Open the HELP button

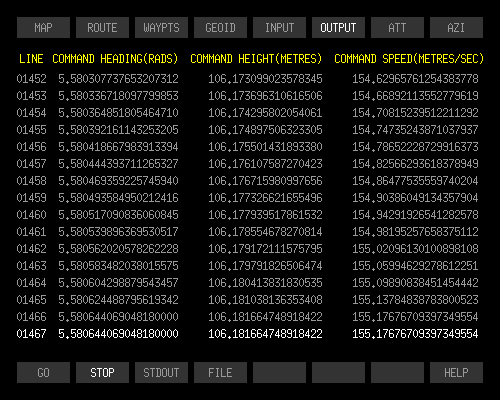456,372
